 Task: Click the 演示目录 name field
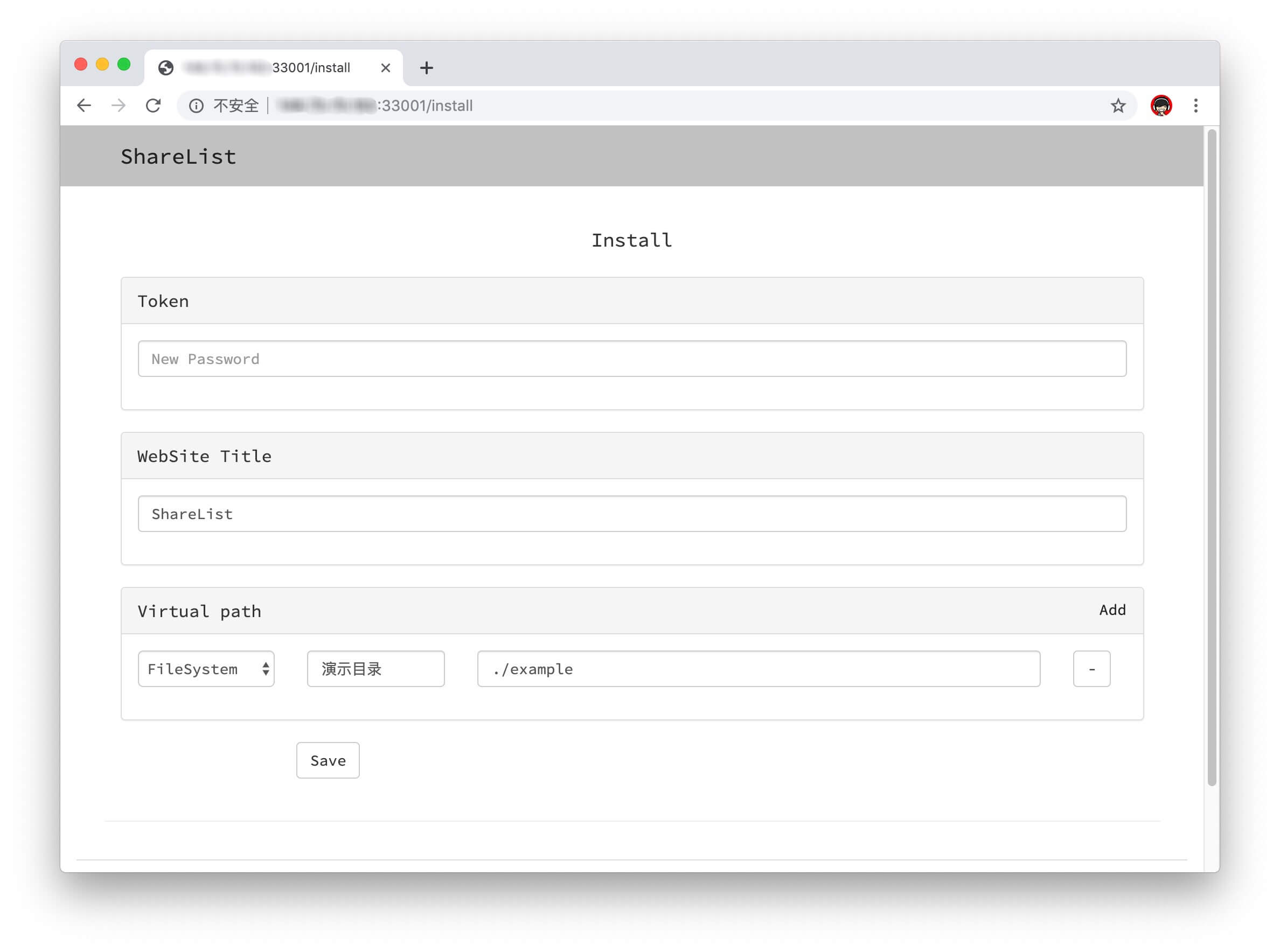click(375, 669)
